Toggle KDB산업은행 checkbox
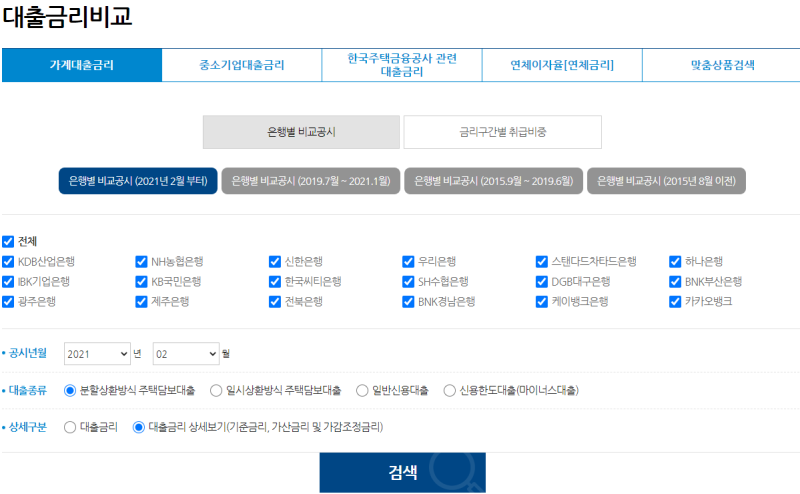Image resolution: width=800 pixels, height=494 pixels. pyautogui.click(x=8, y=262)
